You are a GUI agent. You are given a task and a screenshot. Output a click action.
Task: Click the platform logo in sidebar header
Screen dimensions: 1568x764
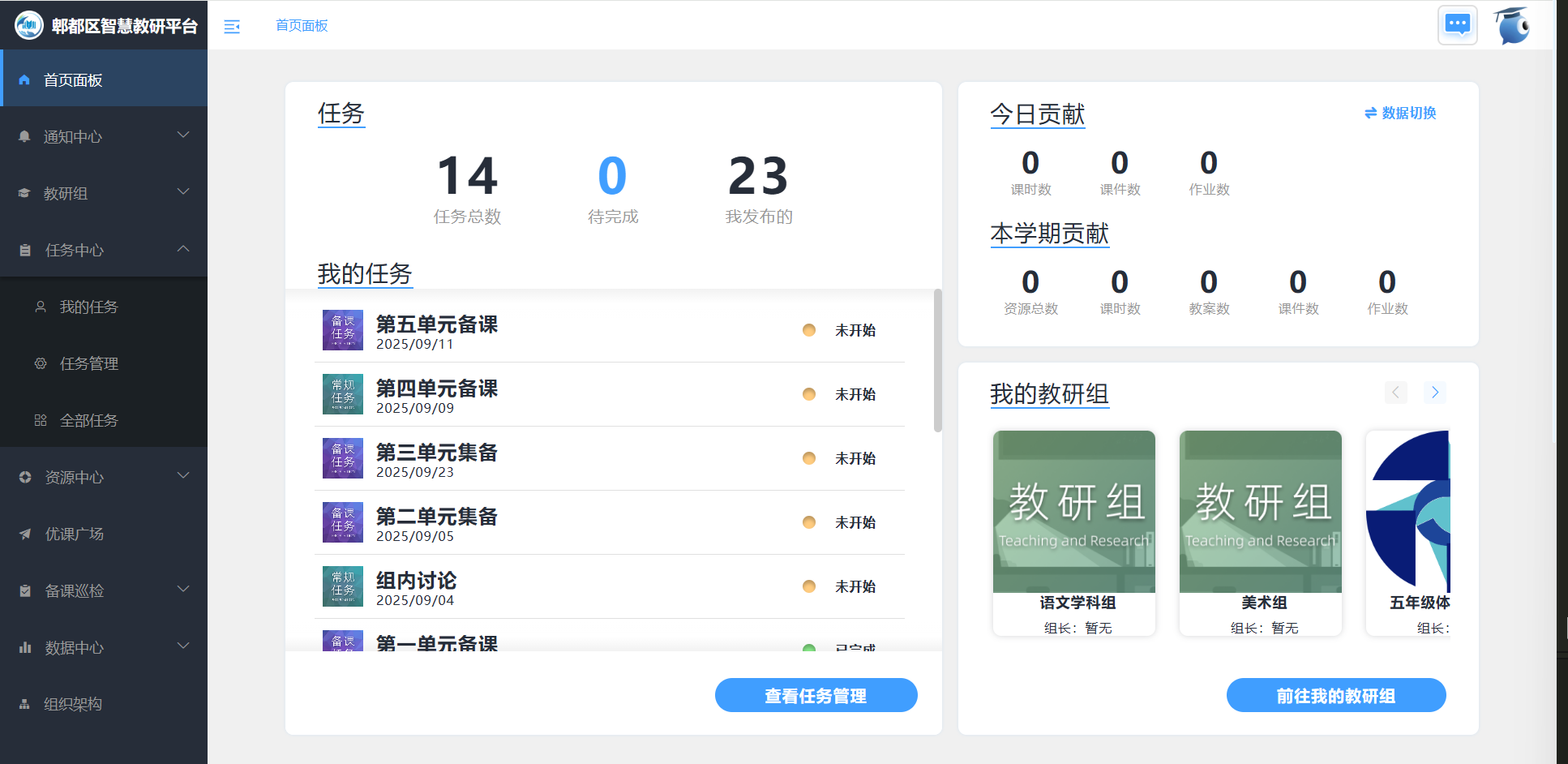[29, 26]
